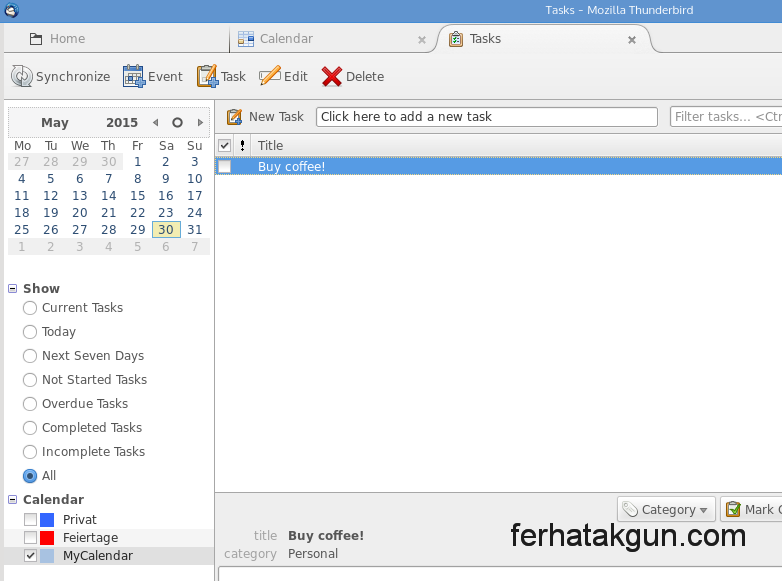Click the Personal category value
This screenshot has height=581, width=782.
(313, 554)
